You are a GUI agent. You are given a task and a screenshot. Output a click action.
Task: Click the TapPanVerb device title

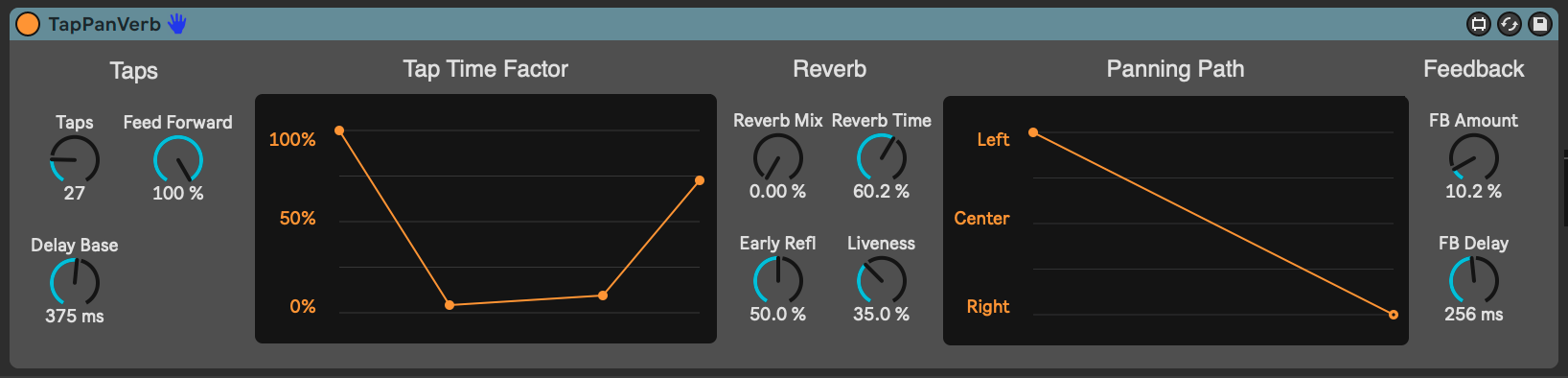pos(104,24)
